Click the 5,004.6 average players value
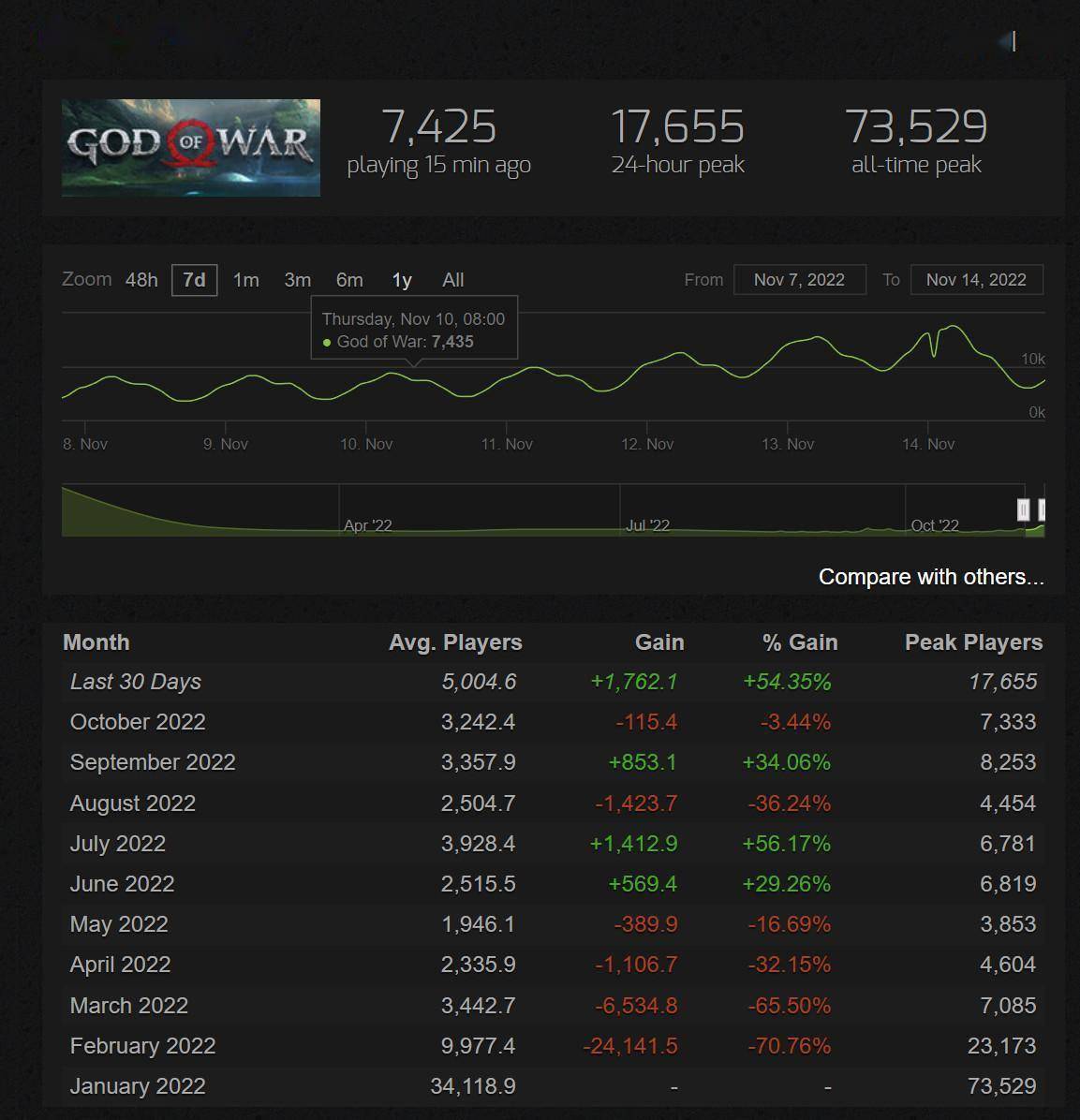This screenshot has height=1120, width=1080. coord(479,682)
